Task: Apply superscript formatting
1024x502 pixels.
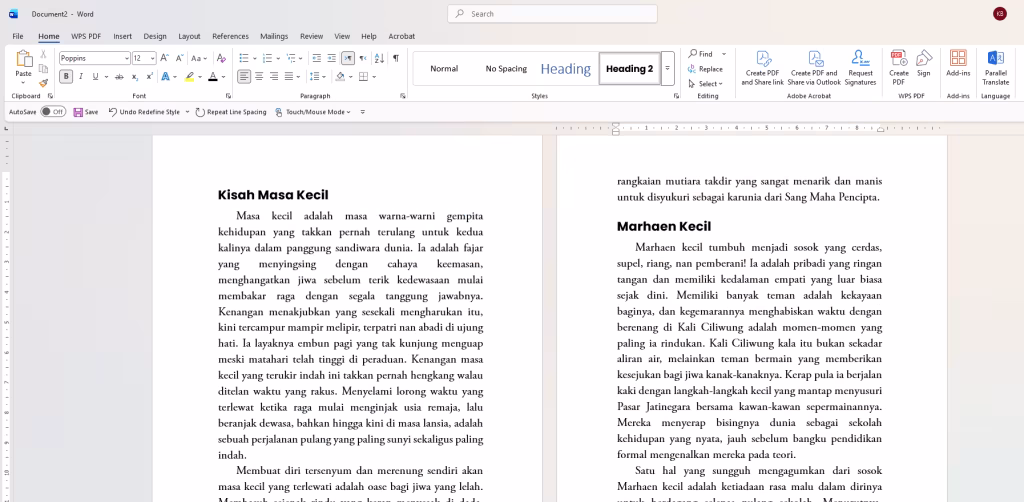Action: [150, 77]
